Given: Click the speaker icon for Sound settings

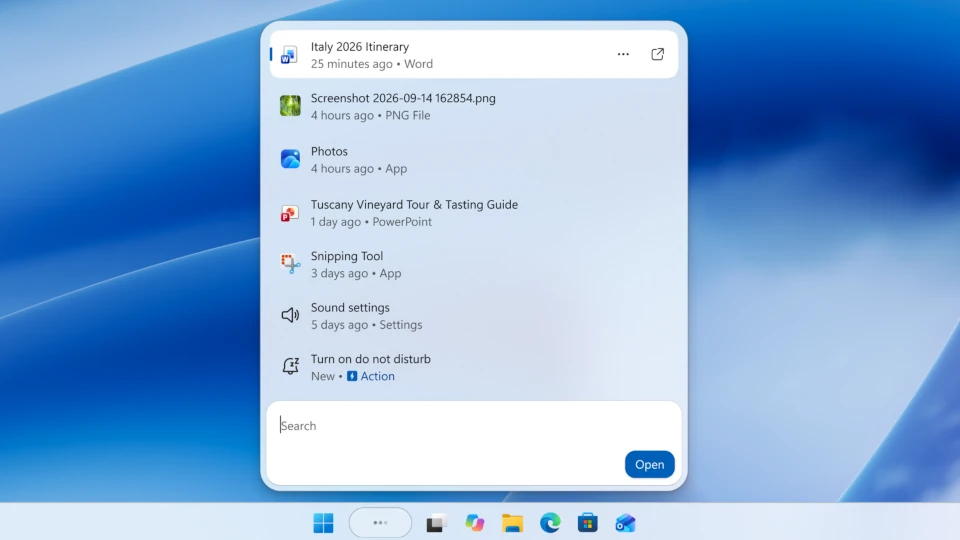Looking at the screenshot, I should coord(290,315).
